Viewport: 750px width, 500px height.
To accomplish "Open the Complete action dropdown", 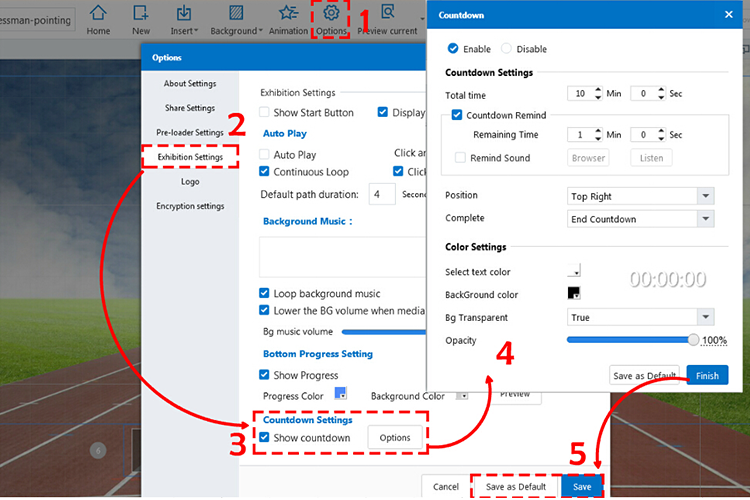I will [640, 219].
